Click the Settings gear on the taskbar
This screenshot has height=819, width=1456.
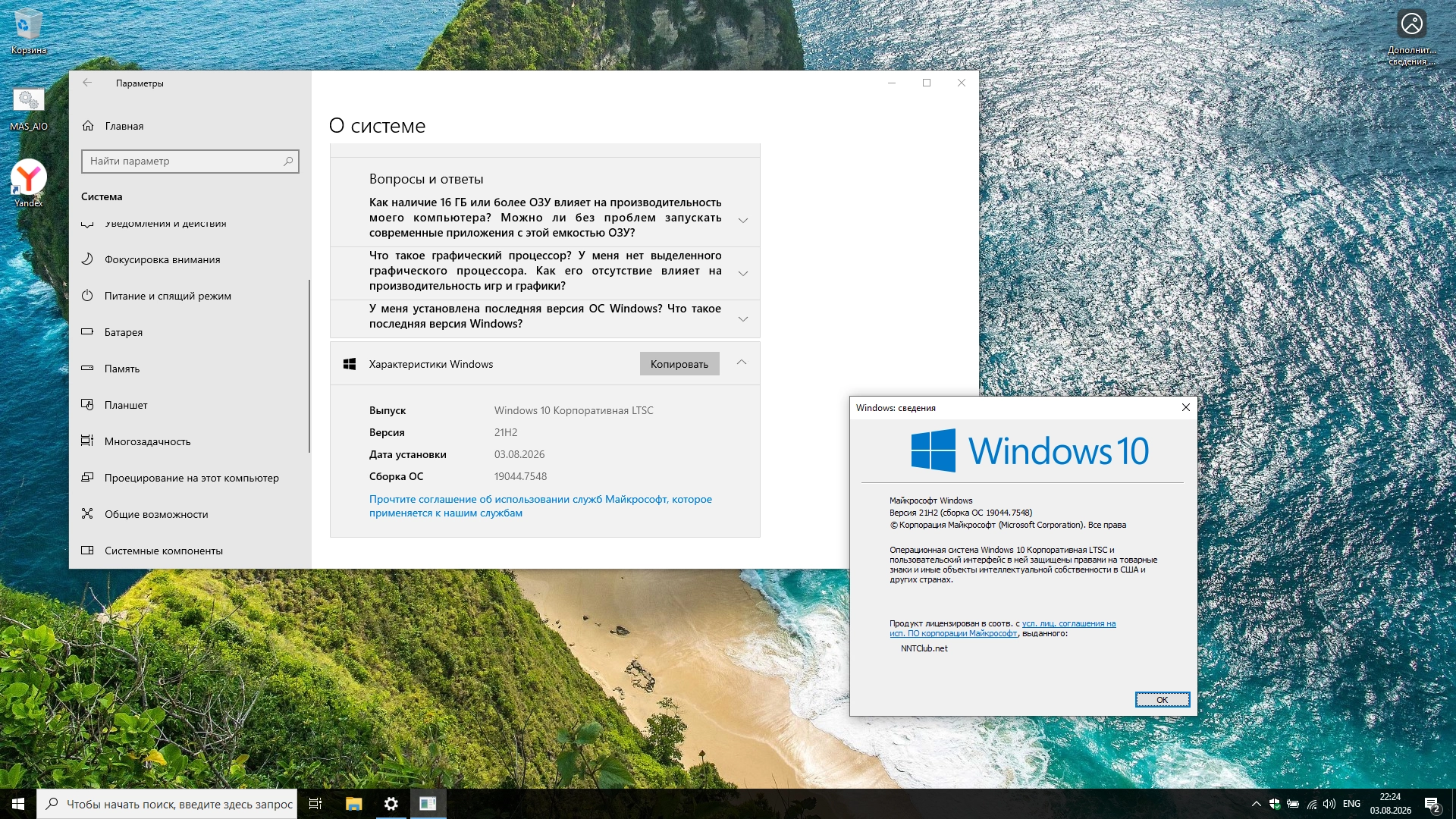[391, 804]
